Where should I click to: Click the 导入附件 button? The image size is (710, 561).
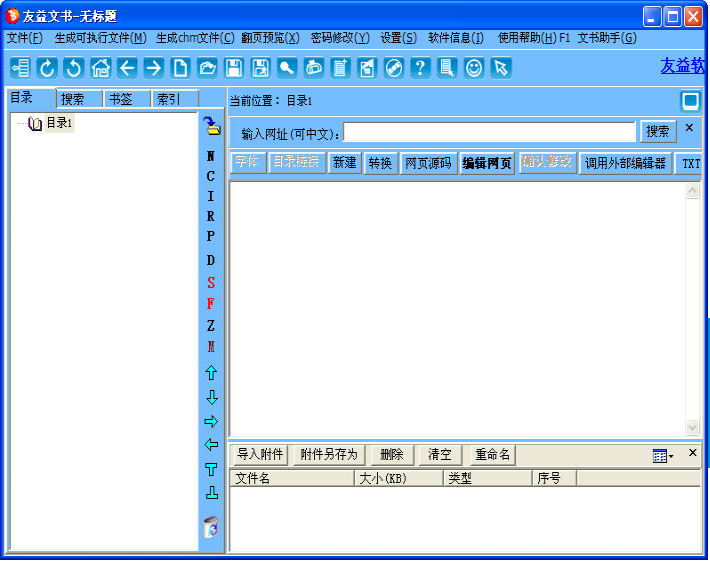(260, 455)
